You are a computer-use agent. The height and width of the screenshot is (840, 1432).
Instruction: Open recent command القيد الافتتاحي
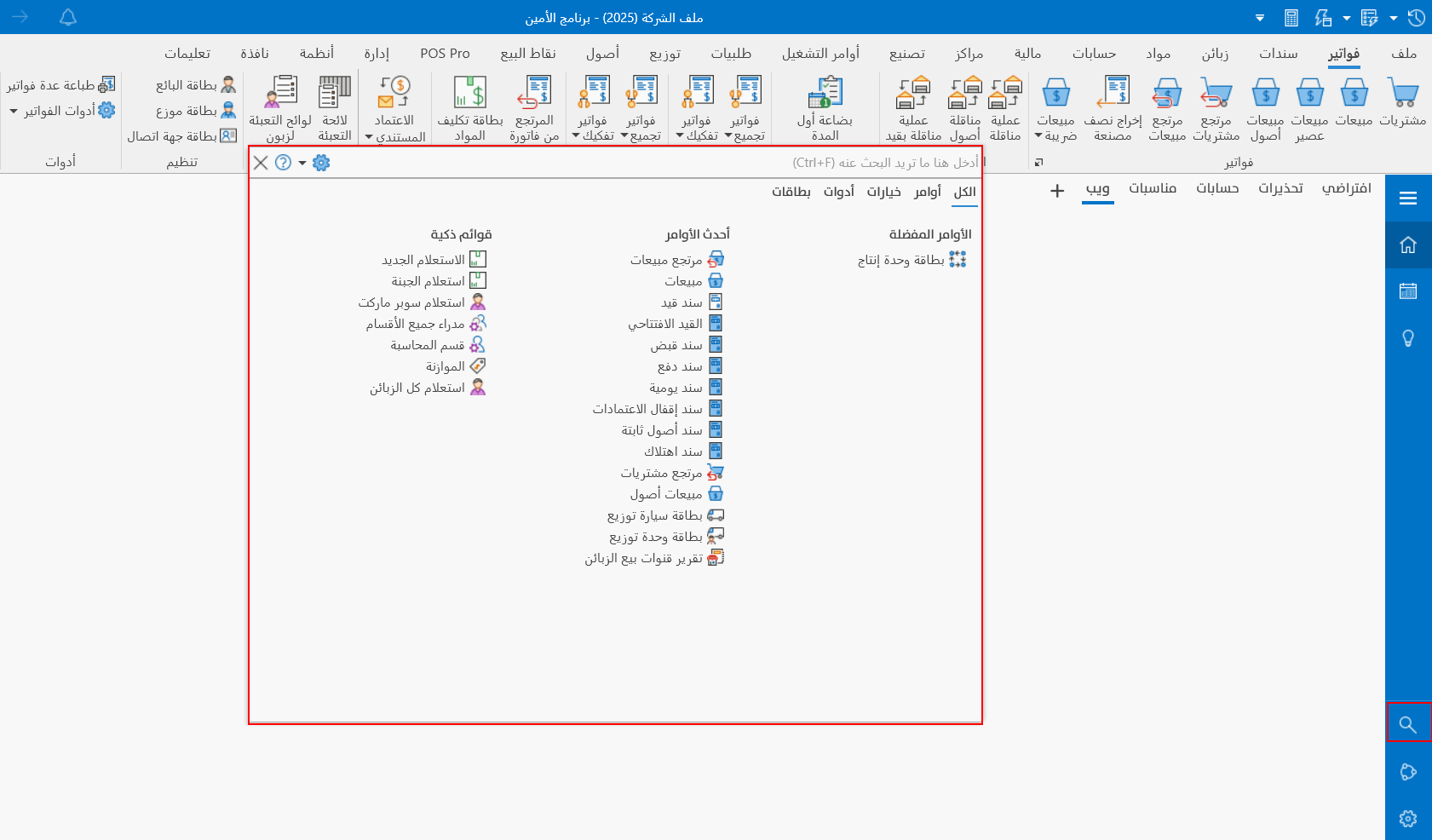click(x=675, y=324)
